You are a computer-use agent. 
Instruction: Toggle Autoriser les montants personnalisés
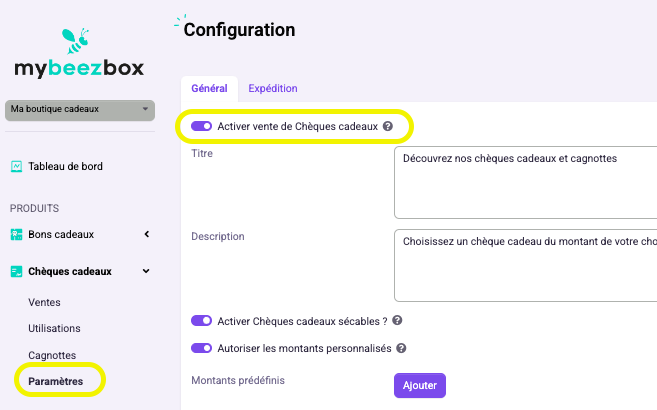[202, 348]
